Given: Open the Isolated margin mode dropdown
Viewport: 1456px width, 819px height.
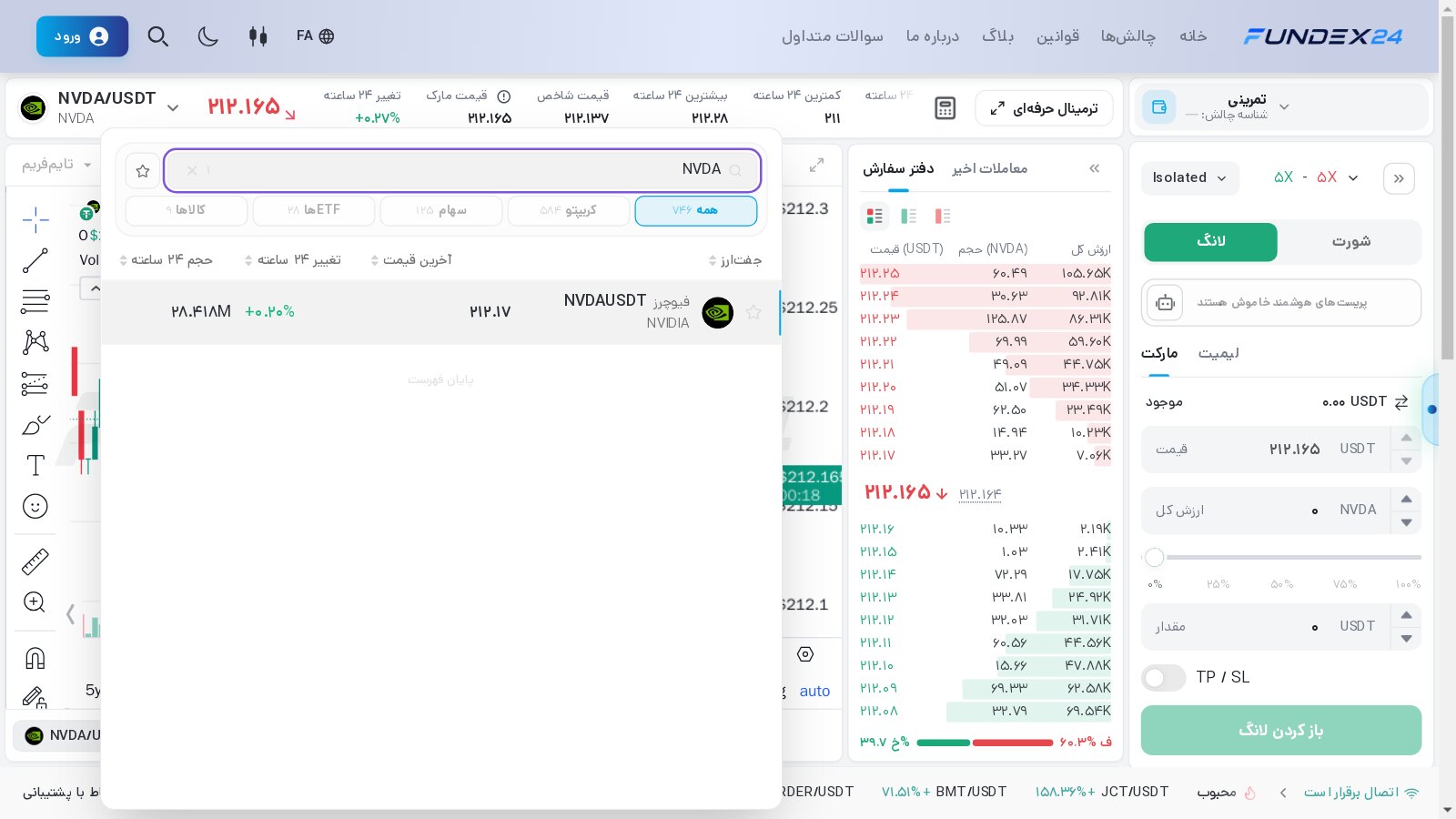Looking at the screenshot, I should tap(1190, 177).
